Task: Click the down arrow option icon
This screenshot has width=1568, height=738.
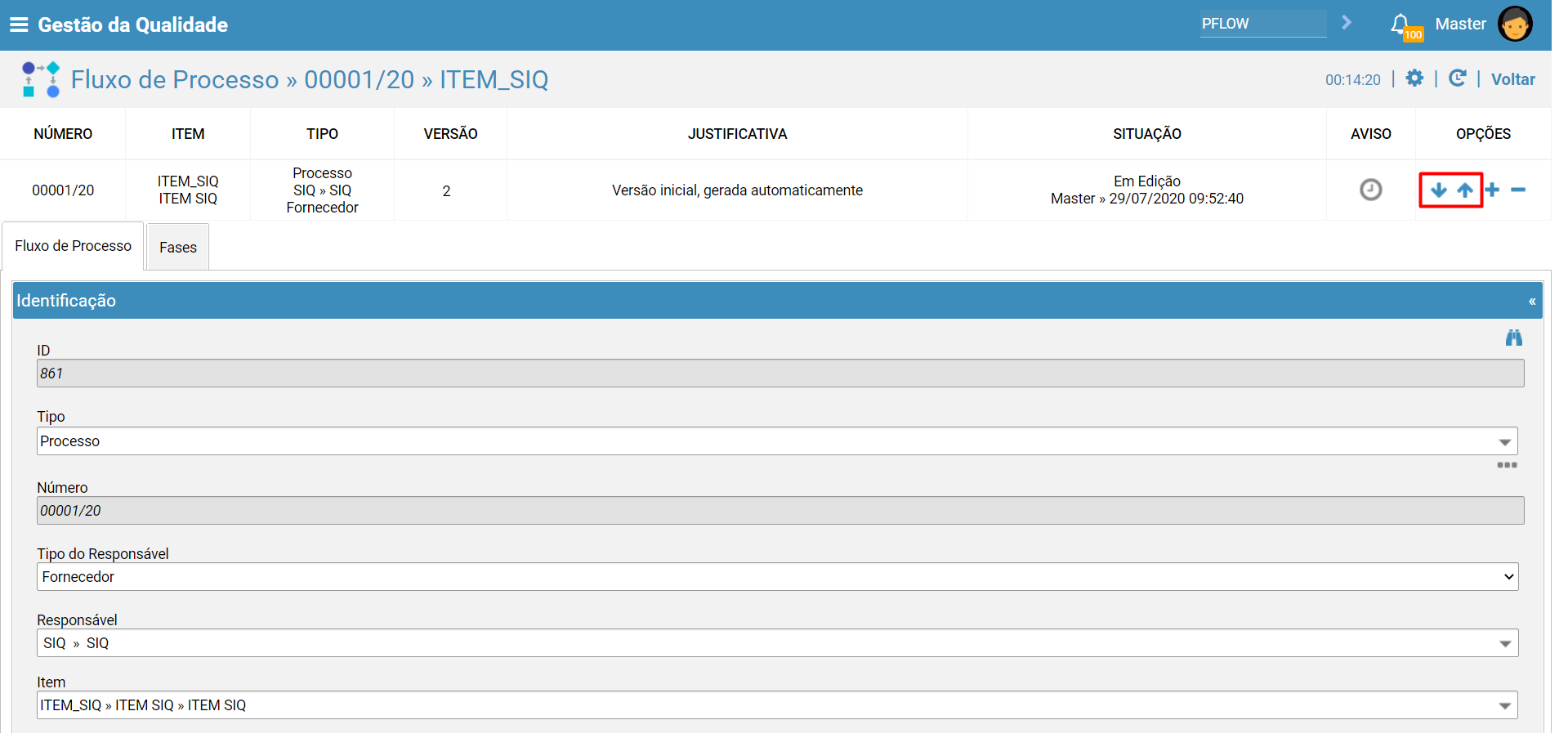Action: pyautogui.click(x=1439, y=190)
